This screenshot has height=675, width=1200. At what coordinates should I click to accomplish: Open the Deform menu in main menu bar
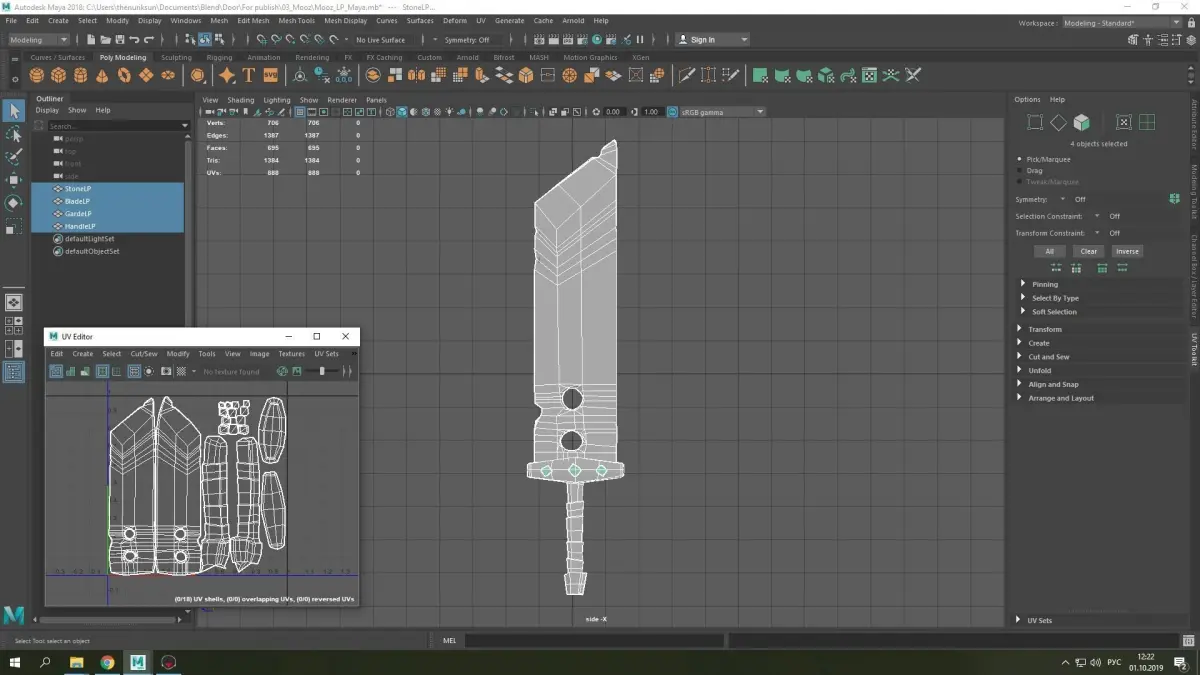coord(454,20)
